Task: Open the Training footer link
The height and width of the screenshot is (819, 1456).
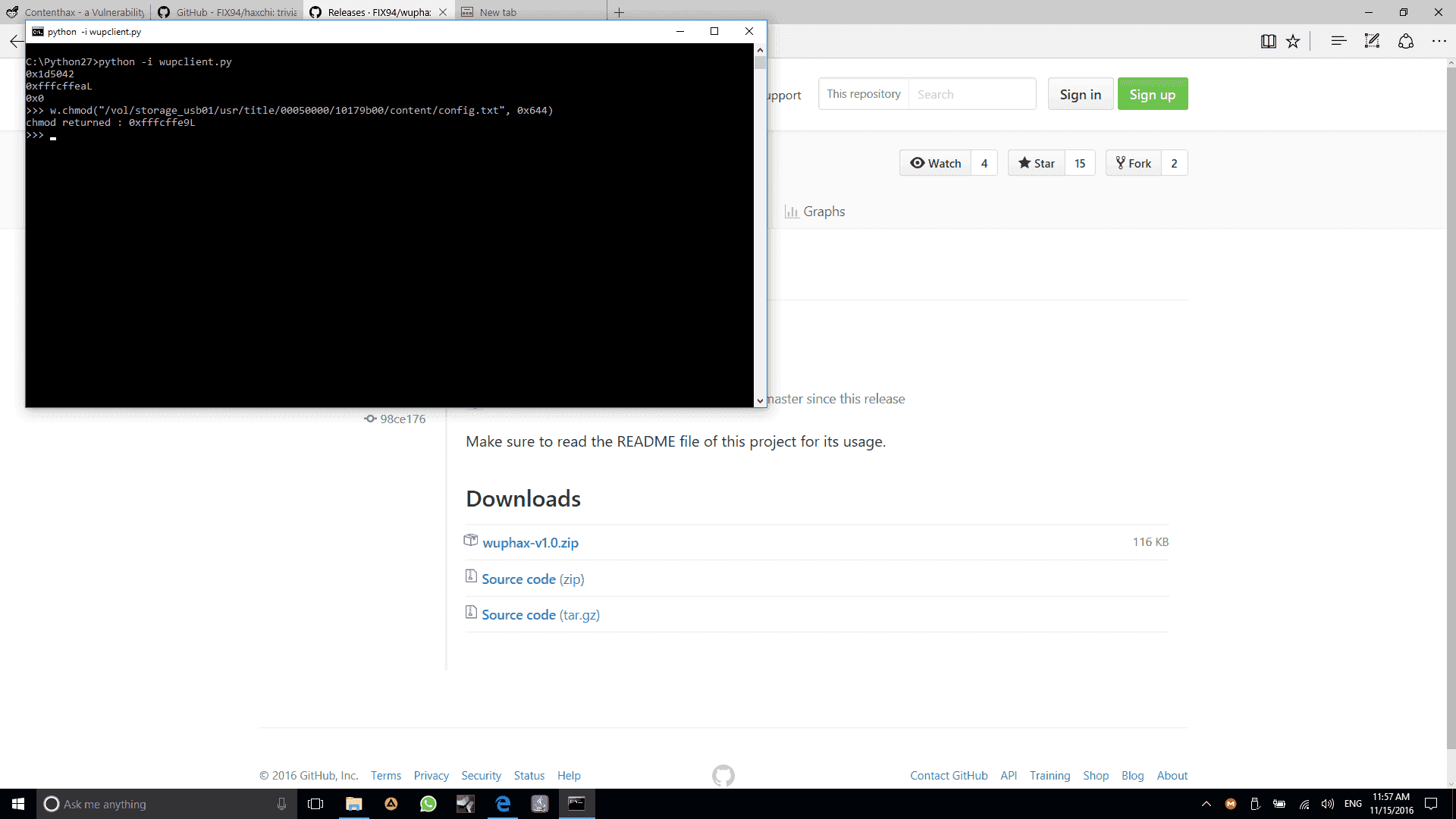Action: tap(1050, 776)
